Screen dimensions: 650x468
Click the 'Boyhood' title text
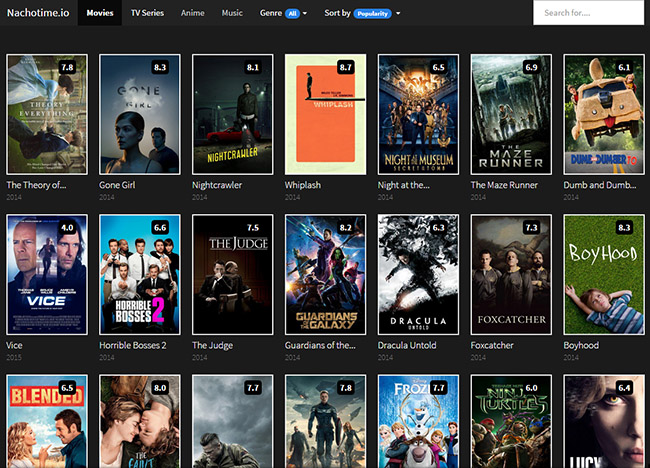click(x=581, y=345)
